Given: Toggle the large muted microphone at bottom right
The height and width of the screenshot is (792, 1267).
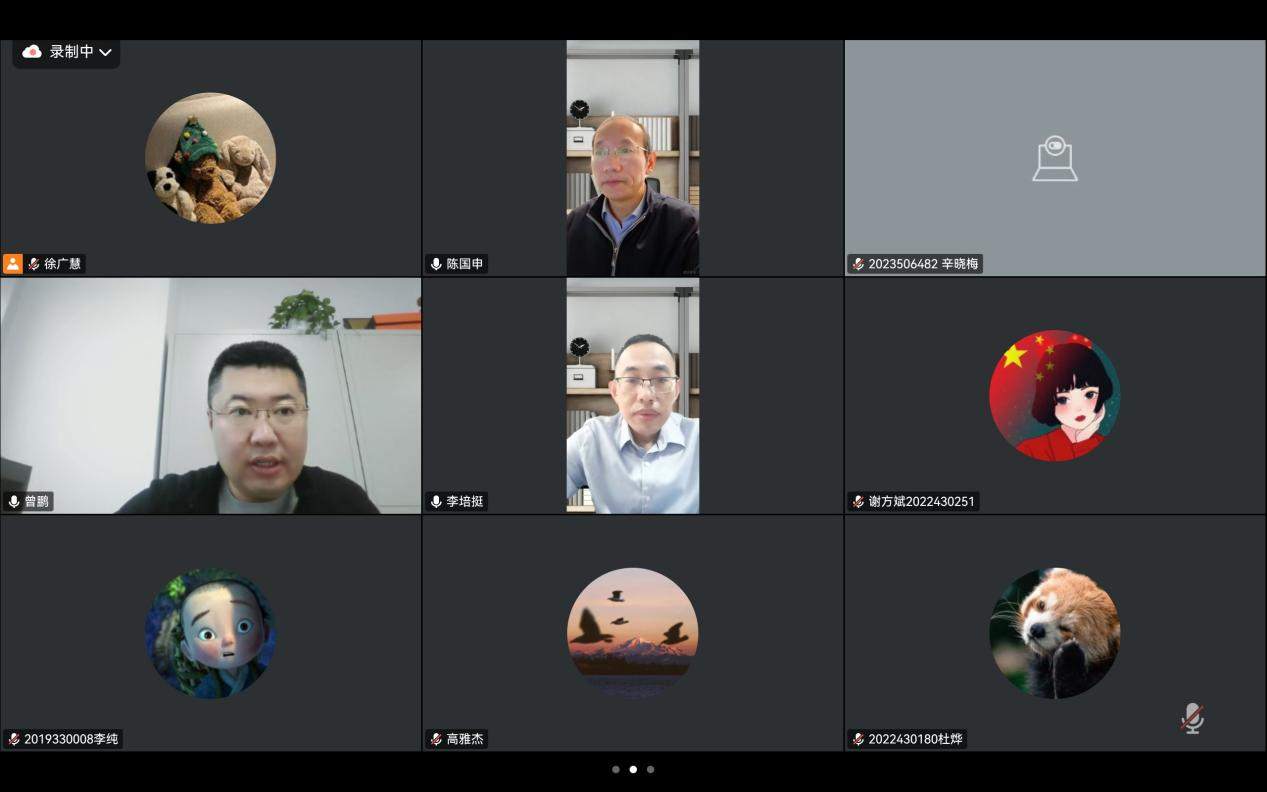Looking at the screenshot, I should point(1192,718).
